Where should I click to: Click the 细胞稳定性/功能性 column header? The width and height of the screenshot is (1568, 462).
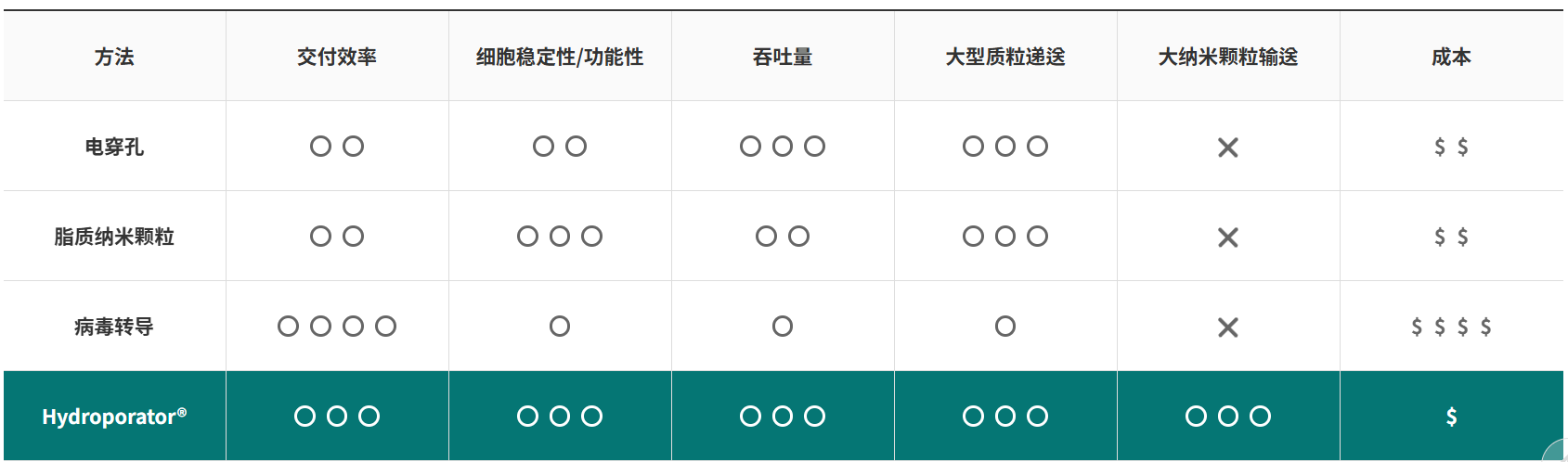(x=560, y=57)
